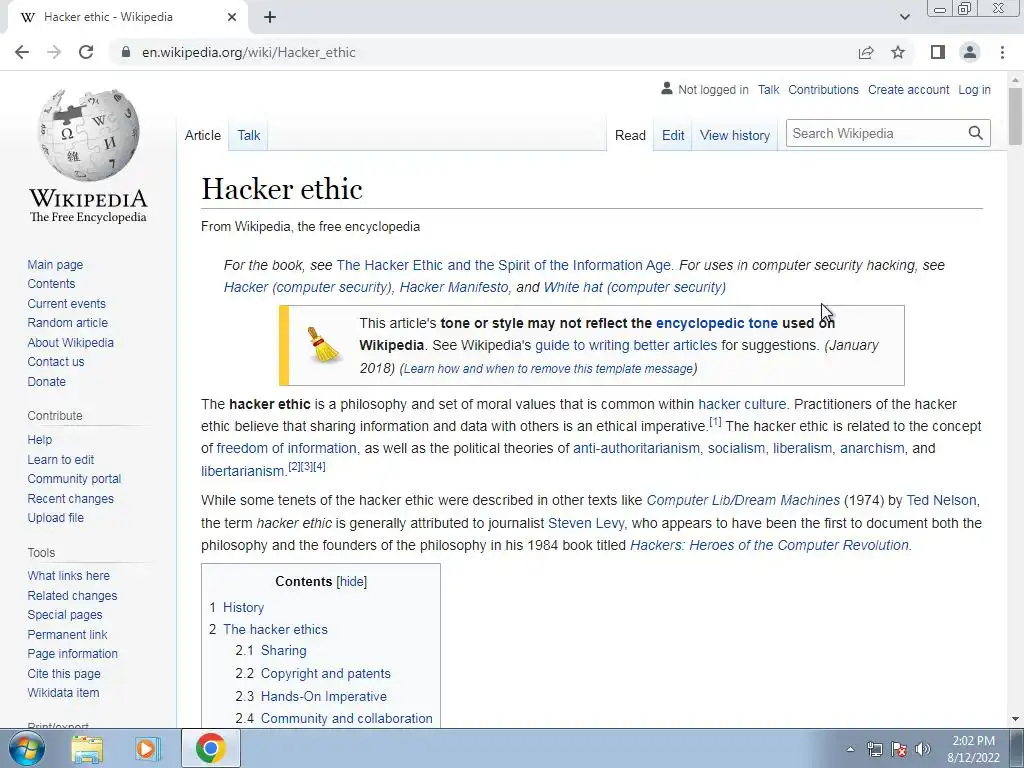This screenshot has width=1024, height=768.
Task: Jump to 2.1 Sharing section
Action: coord(283,650)
